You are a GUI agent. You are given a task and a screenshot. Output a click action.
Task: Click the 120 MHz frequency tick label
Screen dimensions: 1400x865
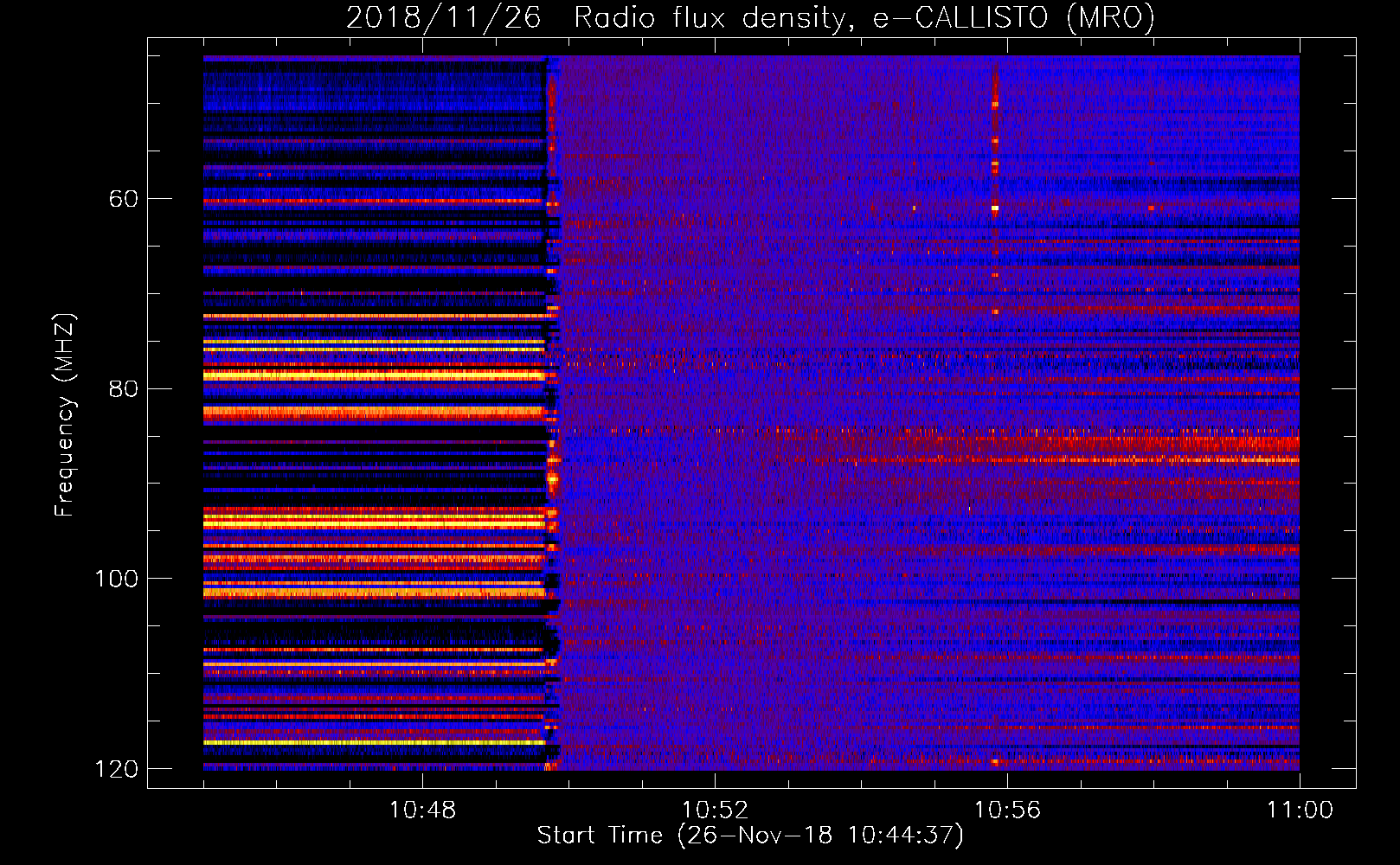[x=117, y=769]
